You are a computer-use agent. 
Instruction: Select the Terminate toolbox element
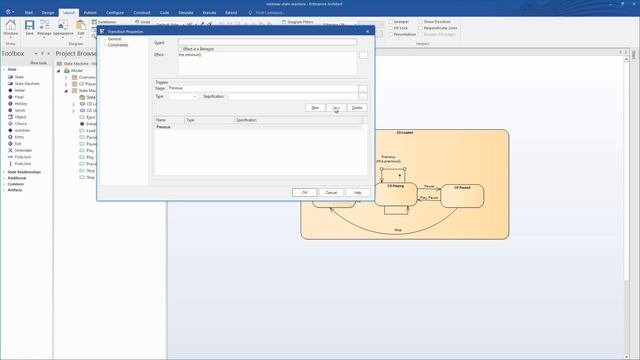click(x=20, y=150)
